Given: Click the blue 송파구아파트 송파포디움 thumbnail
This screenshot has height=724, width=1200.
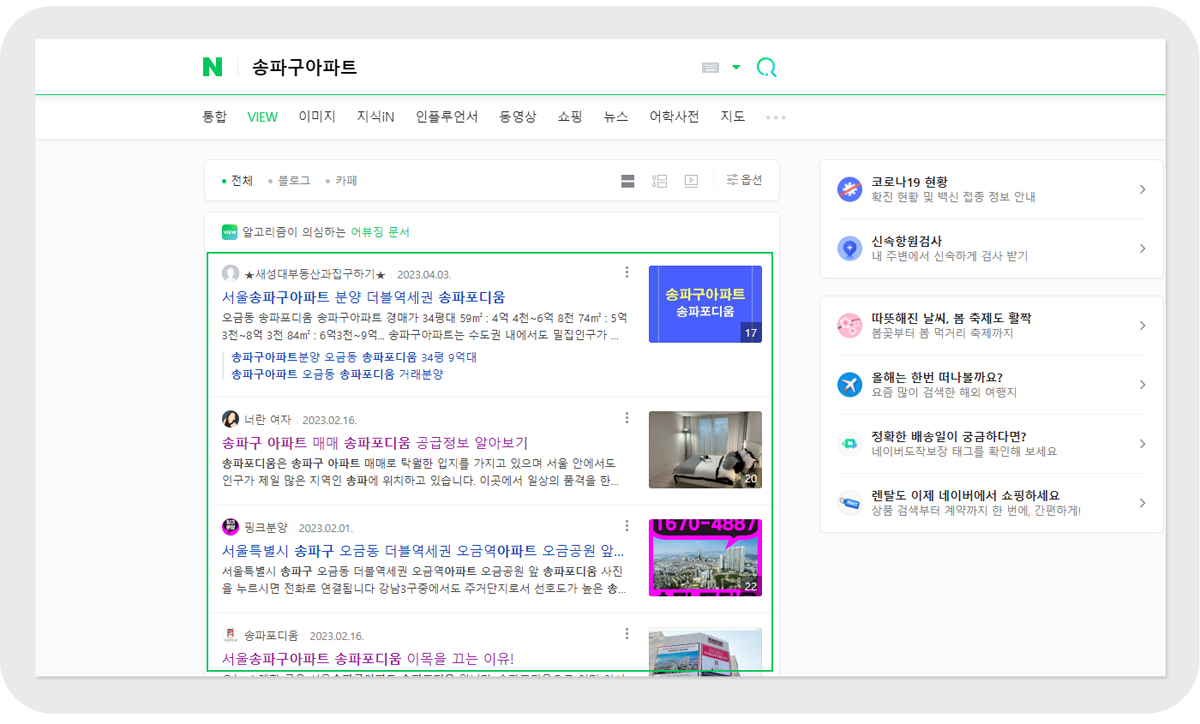Looking at the screenshot, I should coord(705,304).
